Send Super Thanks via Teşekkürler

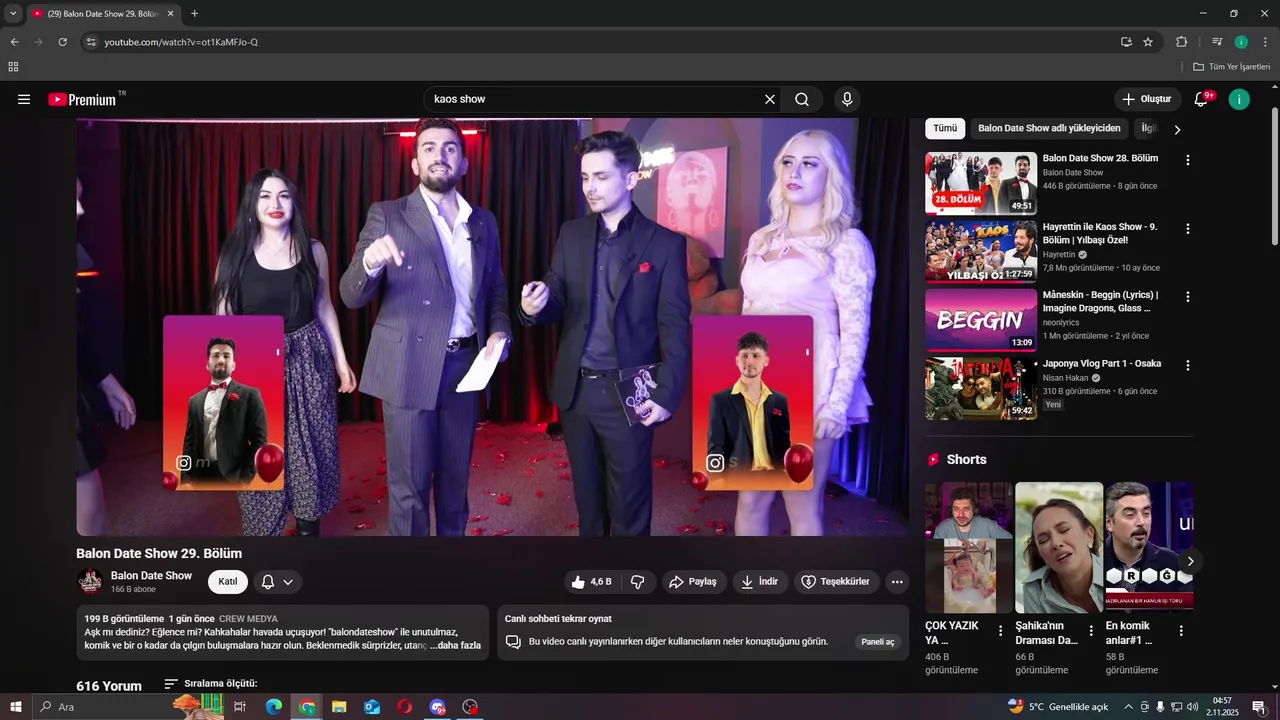pyautogui.click(x=835, y=582)
